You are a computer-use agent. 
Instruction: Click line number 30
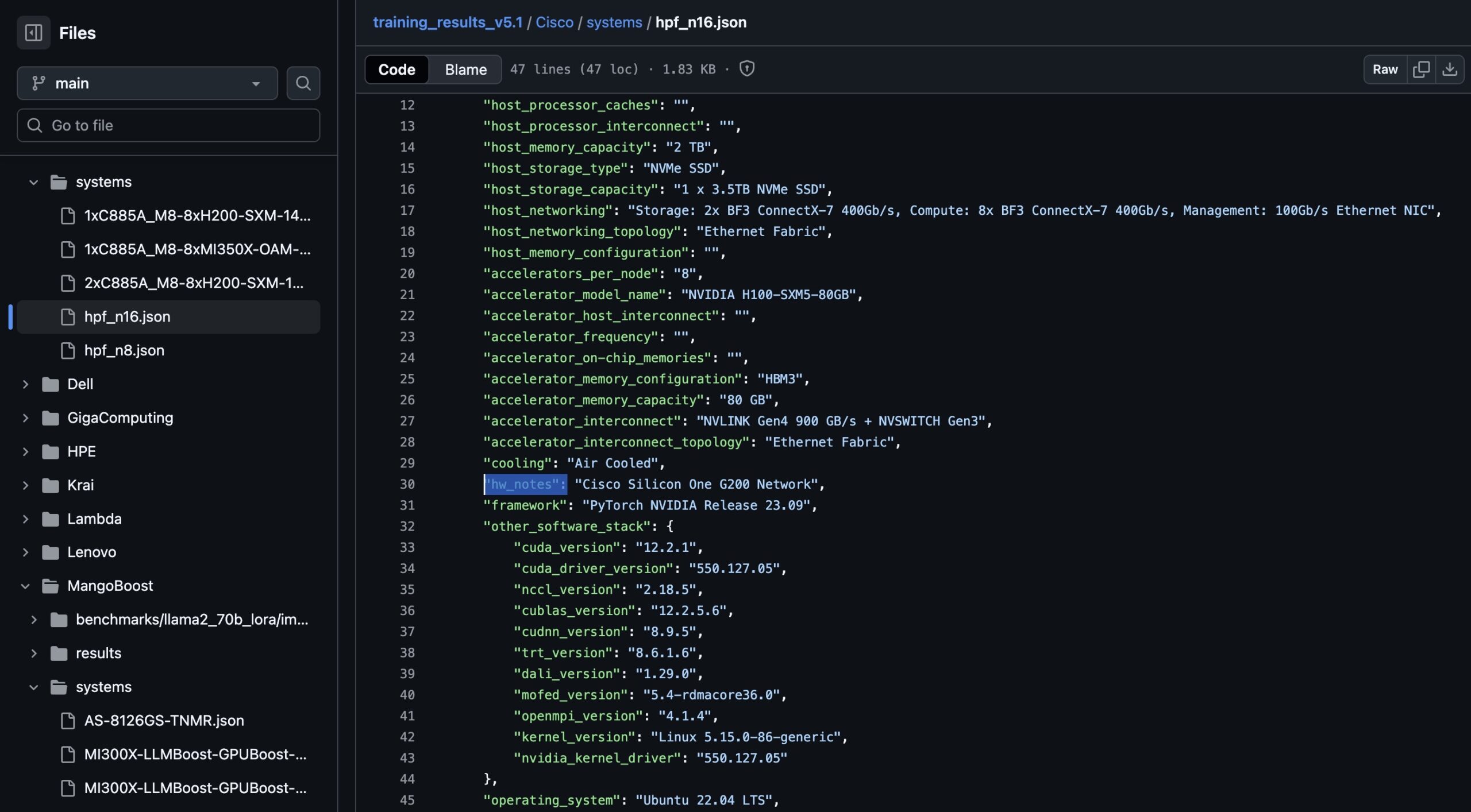coord(407,484)
